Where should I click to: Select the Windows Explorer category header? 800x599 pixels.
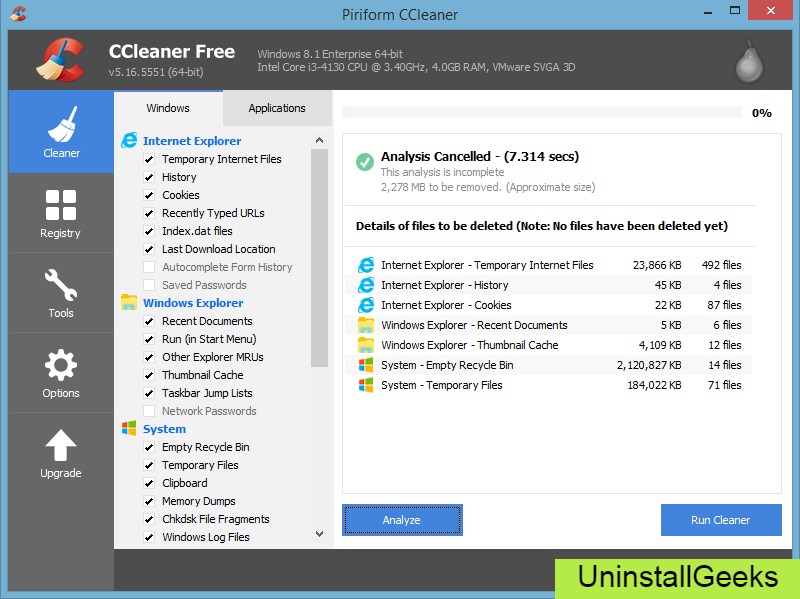coord(193,303)
